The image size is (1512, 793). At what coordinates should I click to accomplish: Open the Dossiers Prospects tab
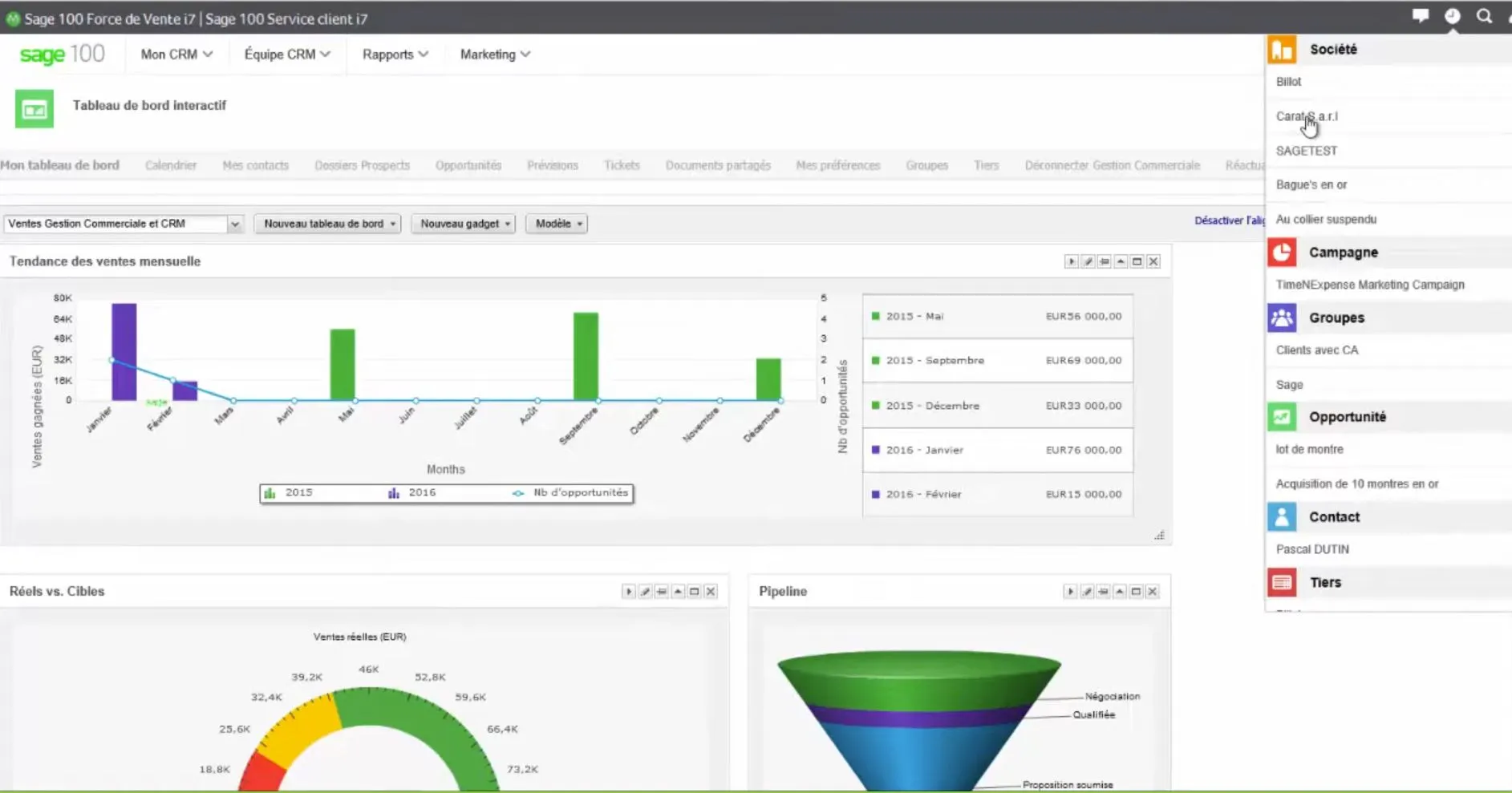point(362,165)
